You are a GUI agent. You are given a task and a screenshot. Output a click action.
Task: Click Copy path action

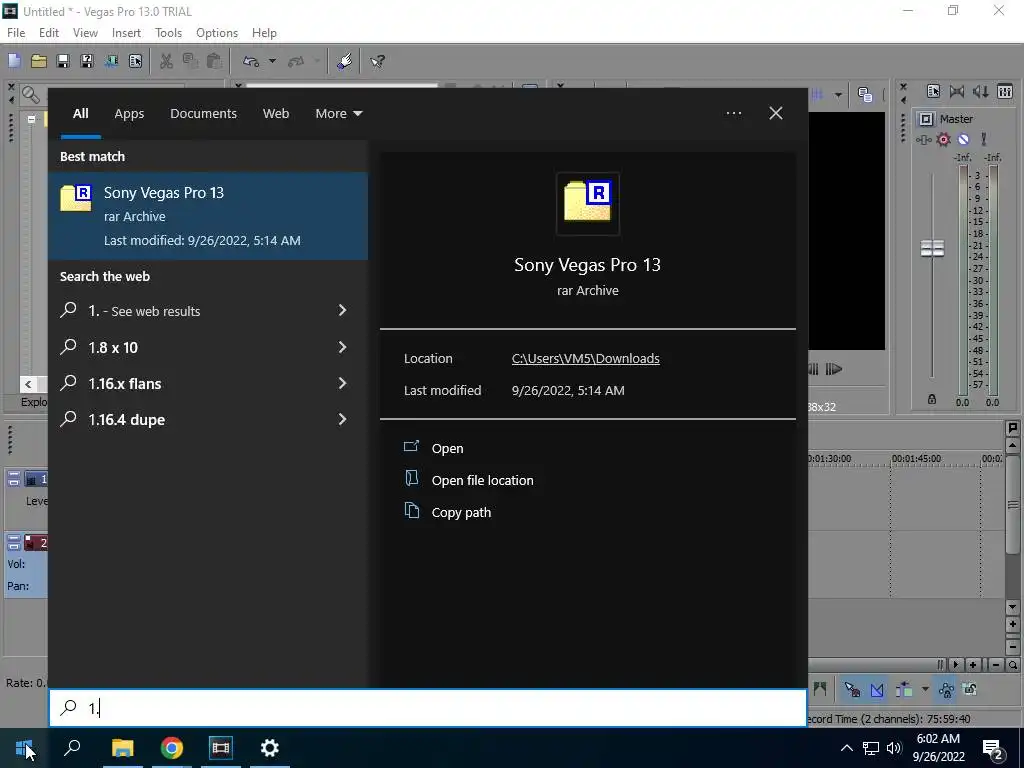click(461, 513)
